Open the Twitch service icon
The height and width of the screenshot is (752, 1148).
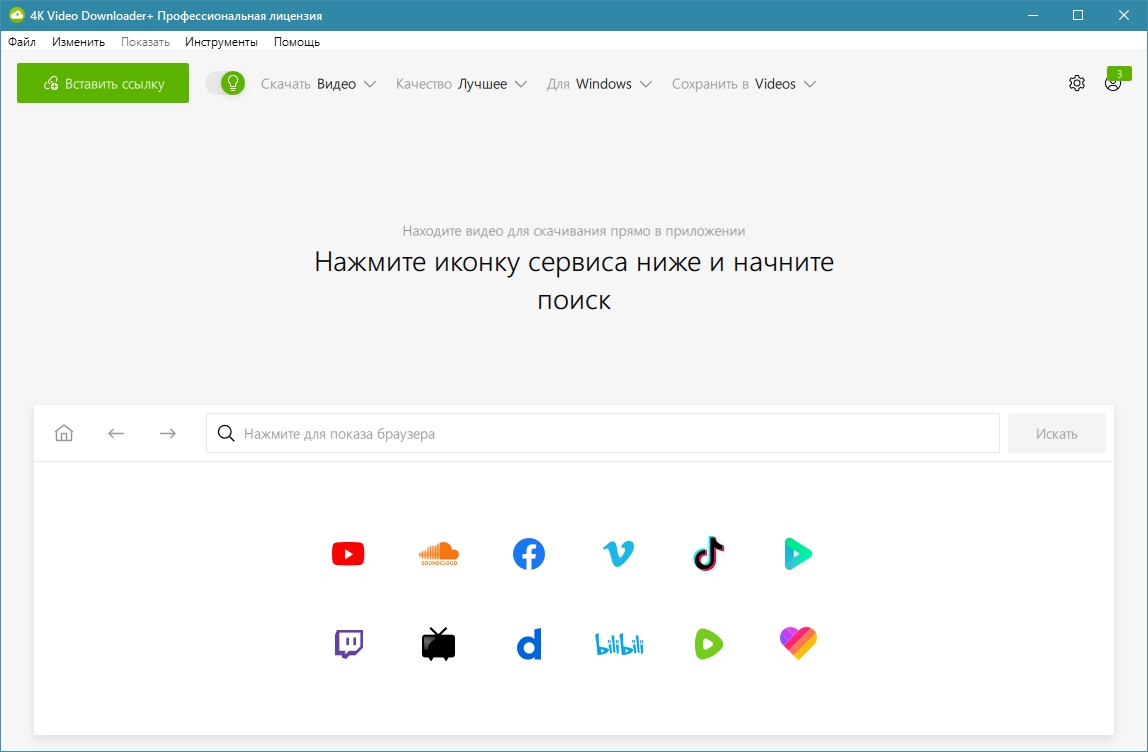pyautogui.click(x=348, y=644)
